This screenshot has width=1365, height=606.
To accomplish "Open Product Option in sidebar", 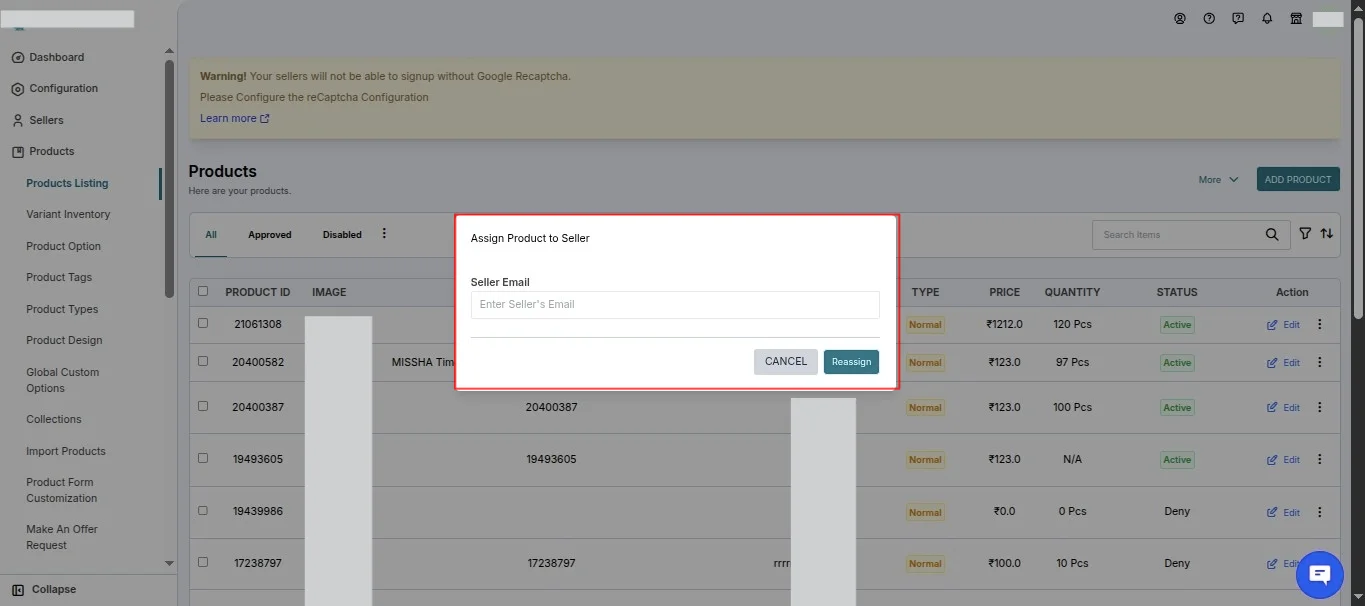I will click(x=63, y=246).
